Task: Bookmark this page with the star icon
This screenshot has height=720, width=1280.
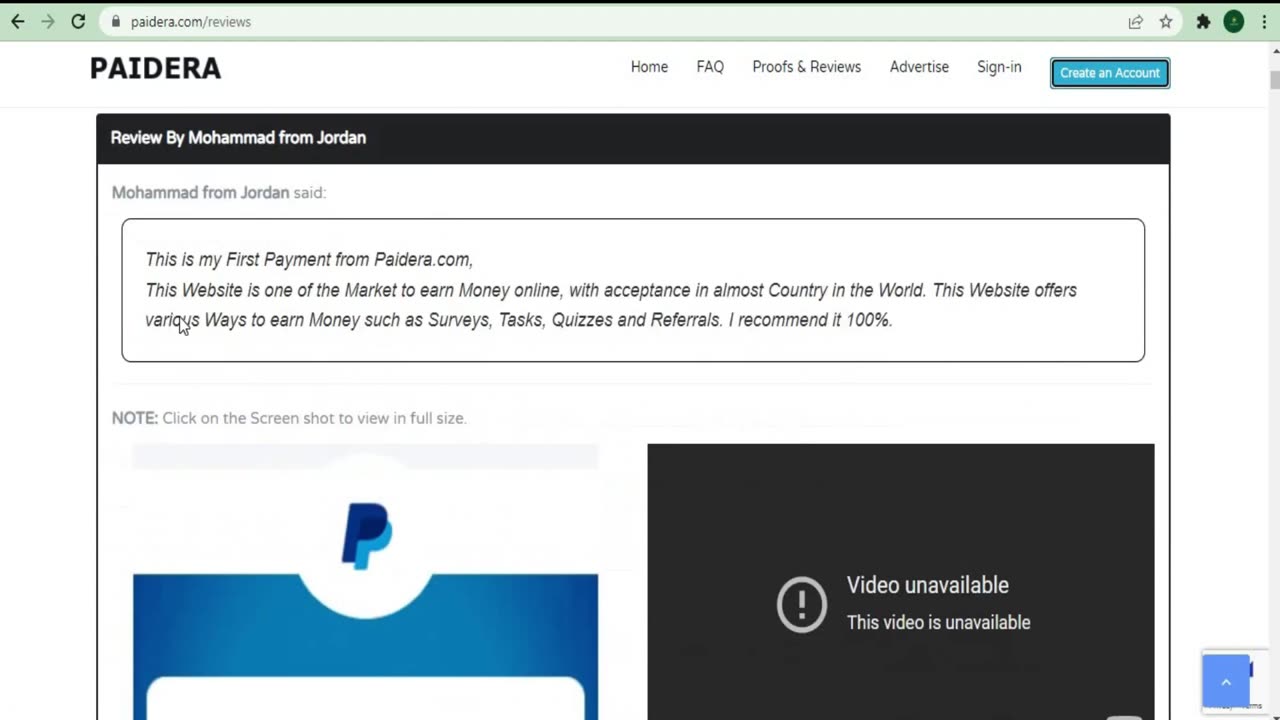Action: (x=1166, y=21)
